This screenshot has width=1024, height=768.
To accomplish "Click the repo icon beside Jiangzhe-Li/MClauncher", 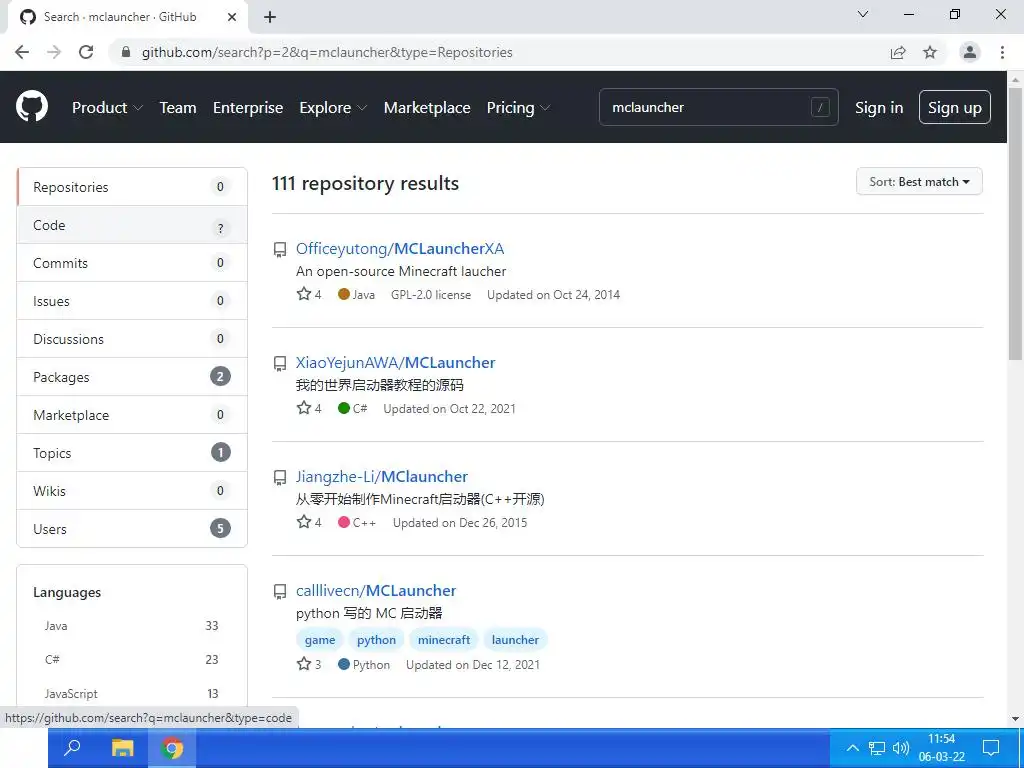I will point(280,477).
